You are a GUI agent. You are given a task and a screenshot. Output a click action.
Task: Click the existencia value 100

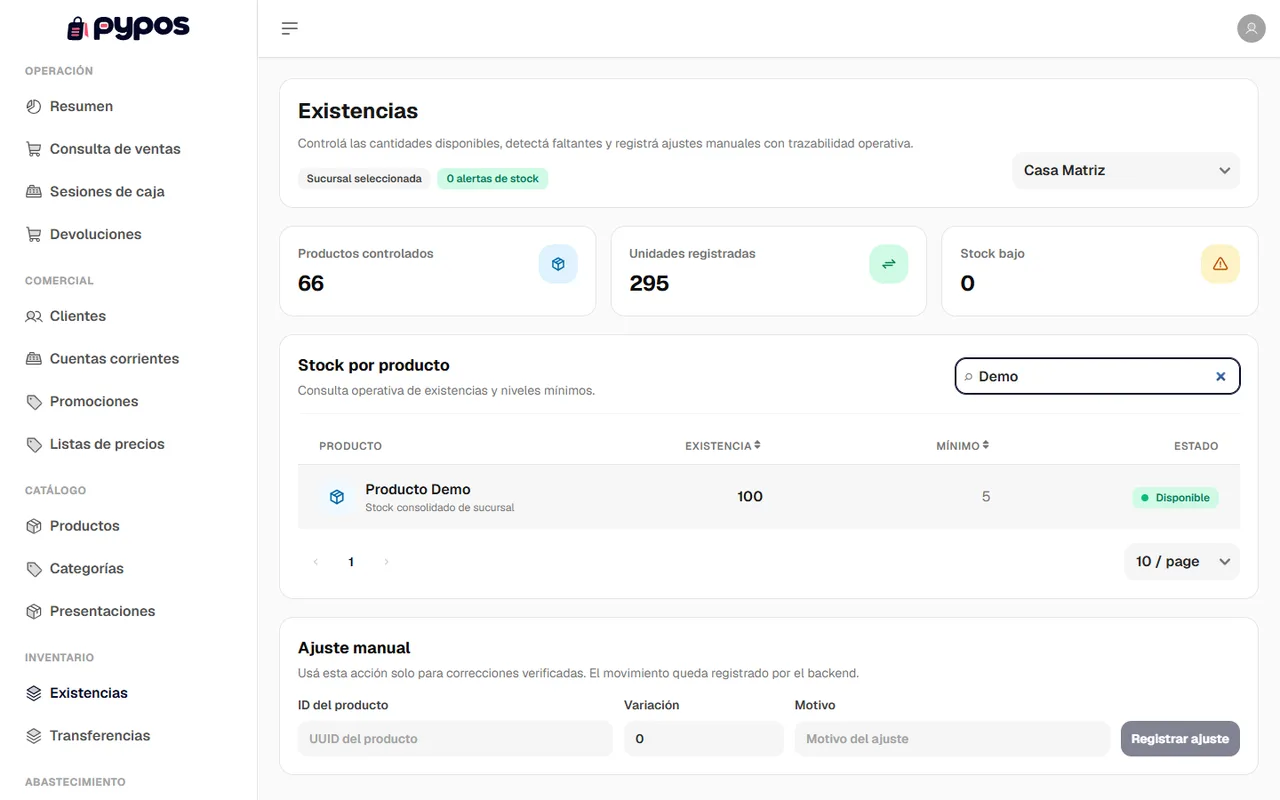pyautogui.click(x=750, y=496)
